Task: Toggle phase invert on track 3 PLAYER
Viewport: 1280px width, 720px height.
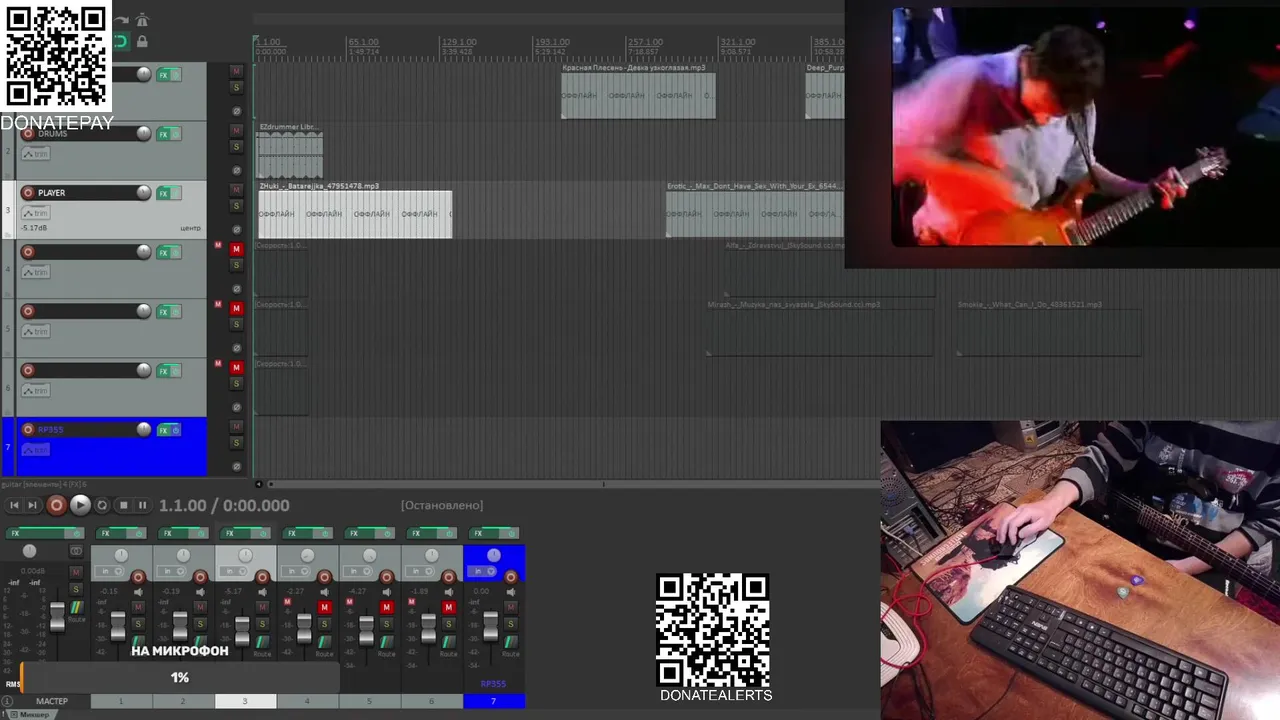Action: pos(236,229)
